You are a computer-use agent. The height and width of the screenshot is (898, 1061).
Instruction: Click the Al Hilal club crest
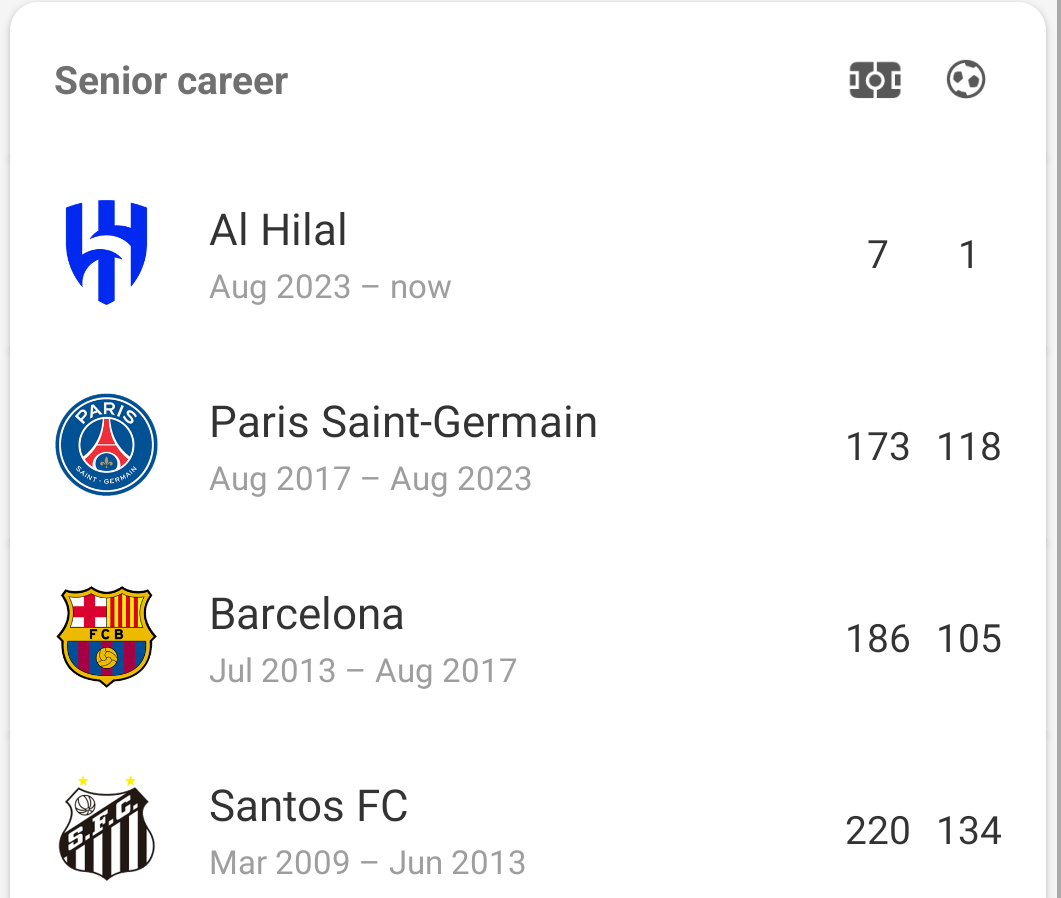[x=106, y=252]
